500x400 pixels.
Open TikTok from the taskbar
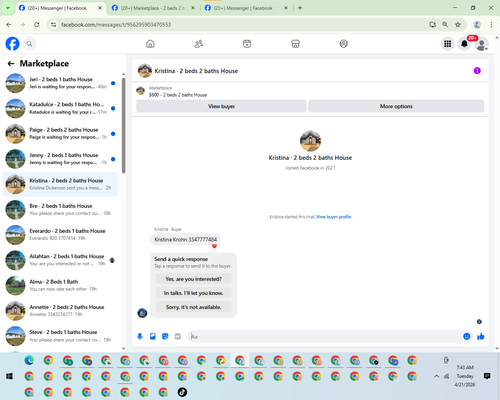pos(182,392)
